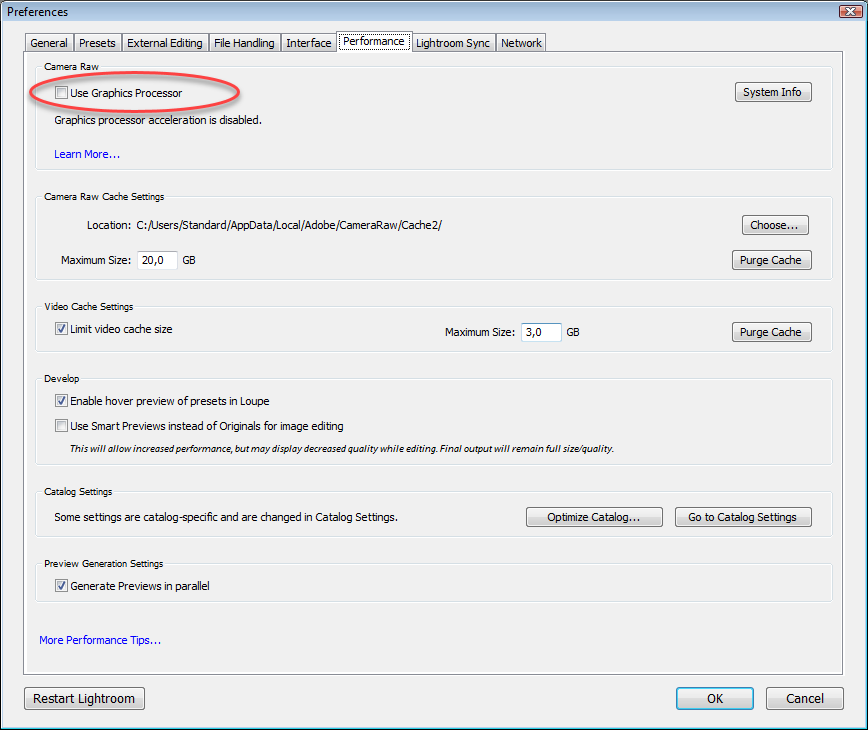
Task: Open the Presets tab
Action: click(97, 42)
